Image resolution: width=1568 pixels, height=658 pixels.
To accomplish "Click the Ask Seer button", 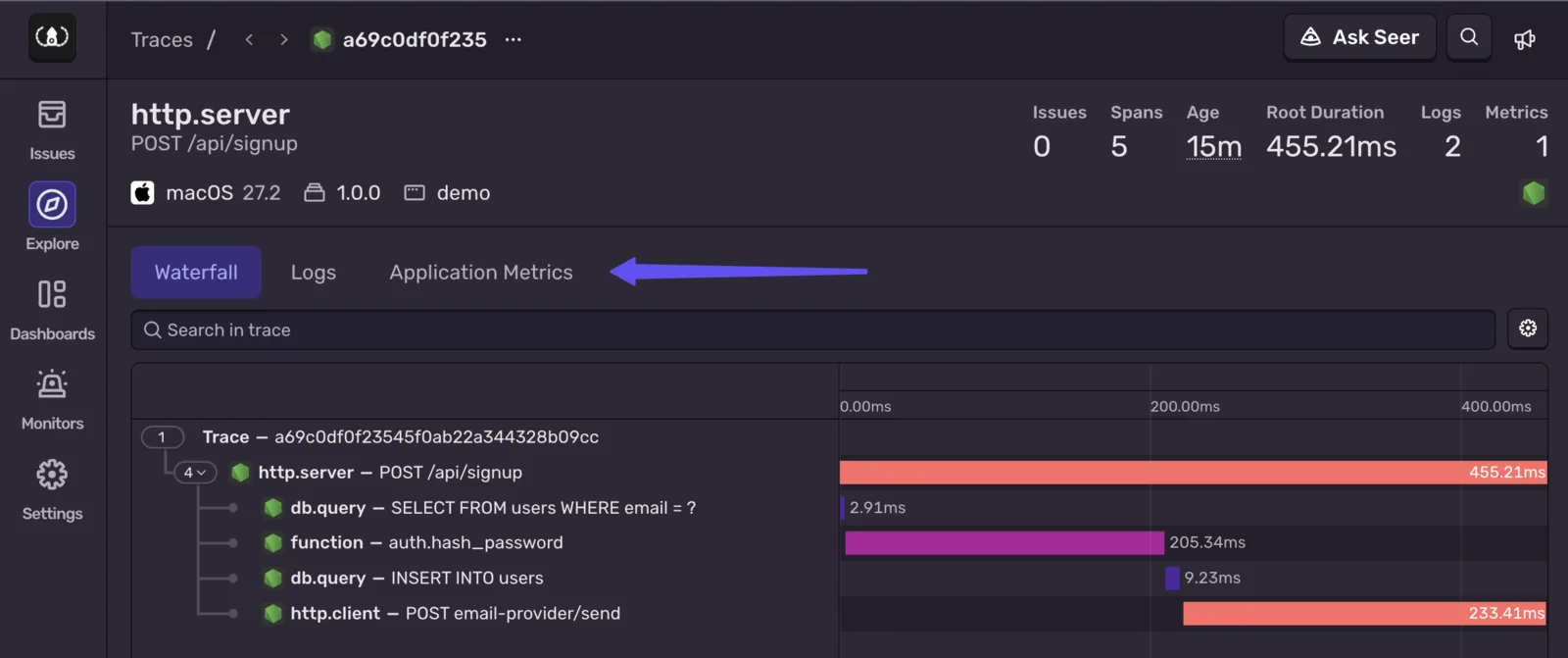I will coord(1359,37).
